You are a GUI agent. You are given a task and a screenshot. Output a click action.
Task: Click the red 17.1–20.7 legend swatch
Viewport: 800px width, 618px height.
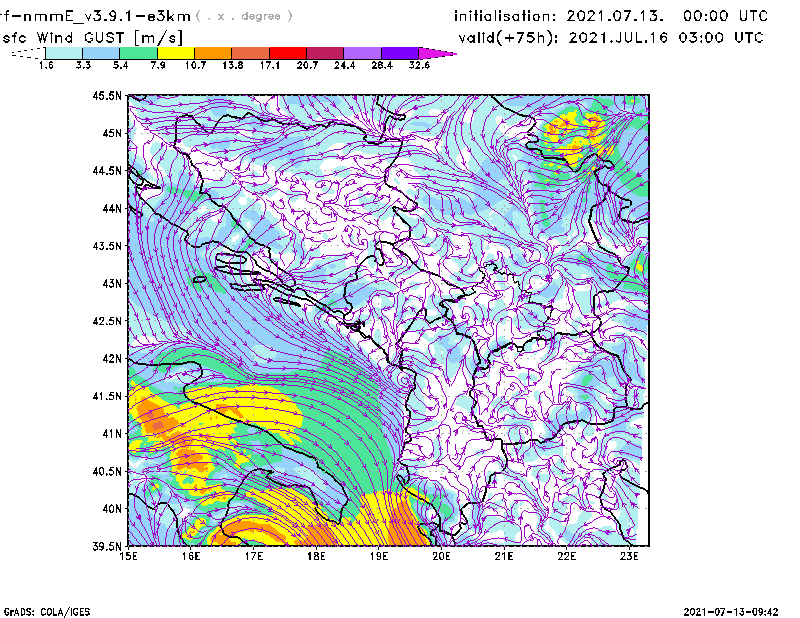[288, 53]
